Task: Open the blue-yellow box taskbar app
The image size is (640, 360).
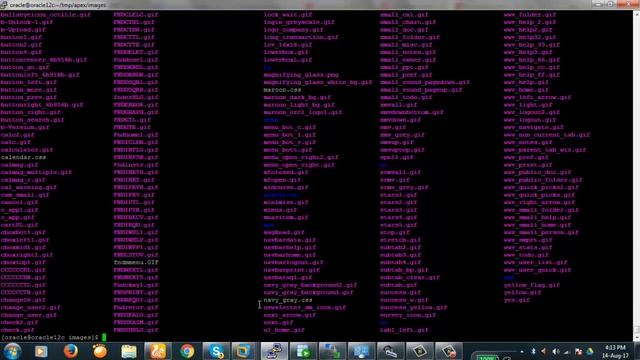Action: tap(243, 351)
